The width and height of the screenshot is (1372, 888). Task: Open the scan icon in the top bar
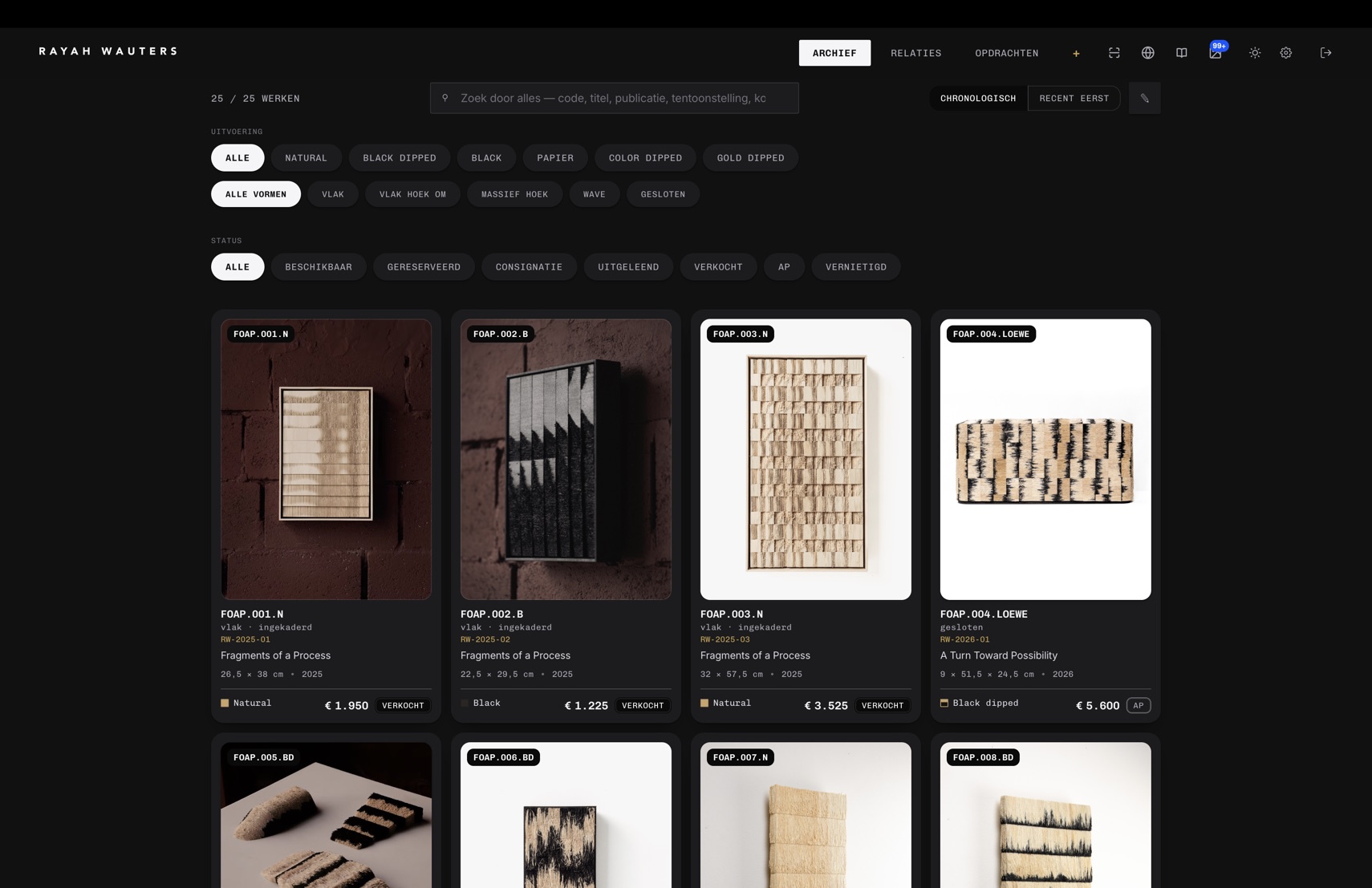point(1114,53)
